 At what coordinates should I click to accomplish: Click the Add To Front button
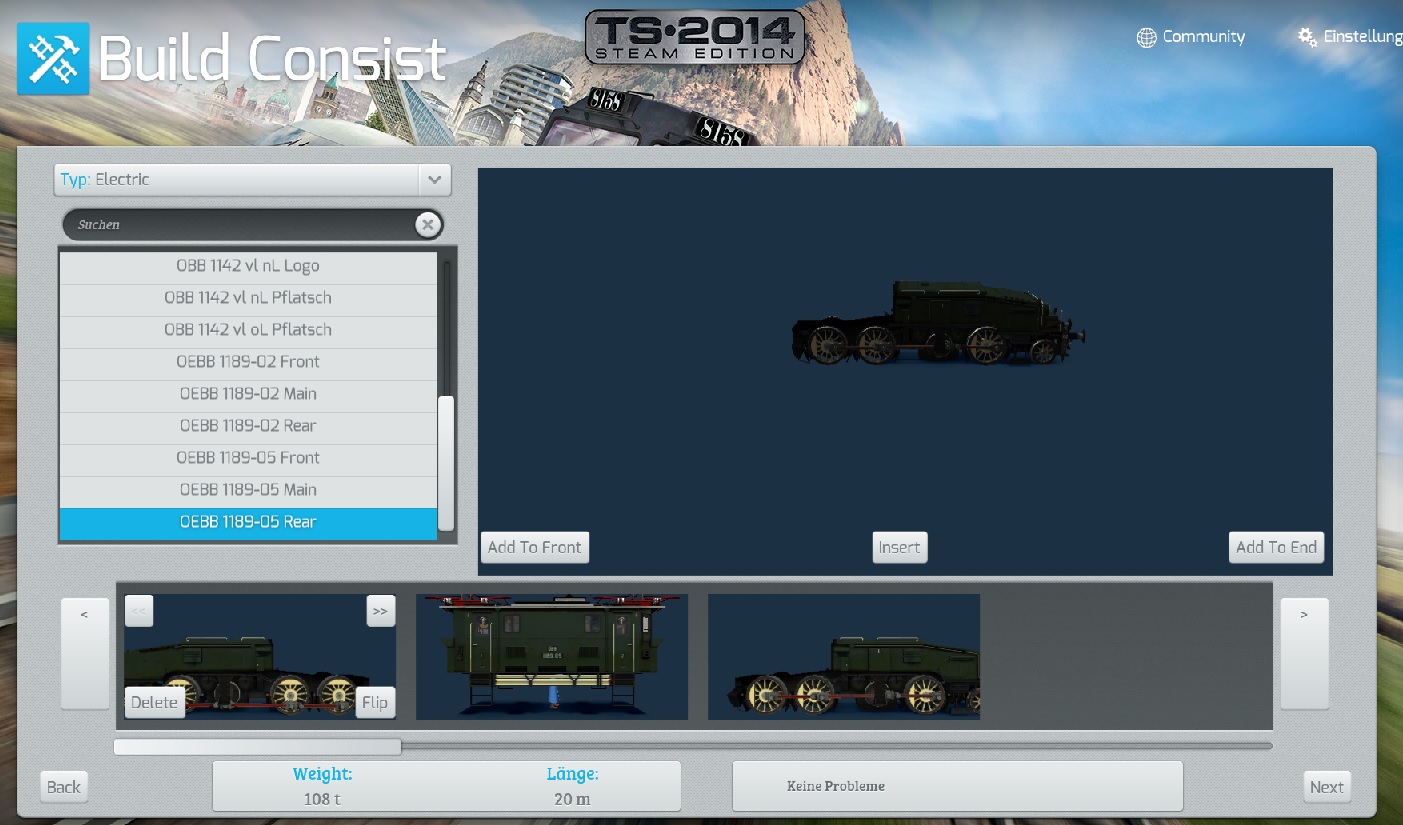click(535, 547)
